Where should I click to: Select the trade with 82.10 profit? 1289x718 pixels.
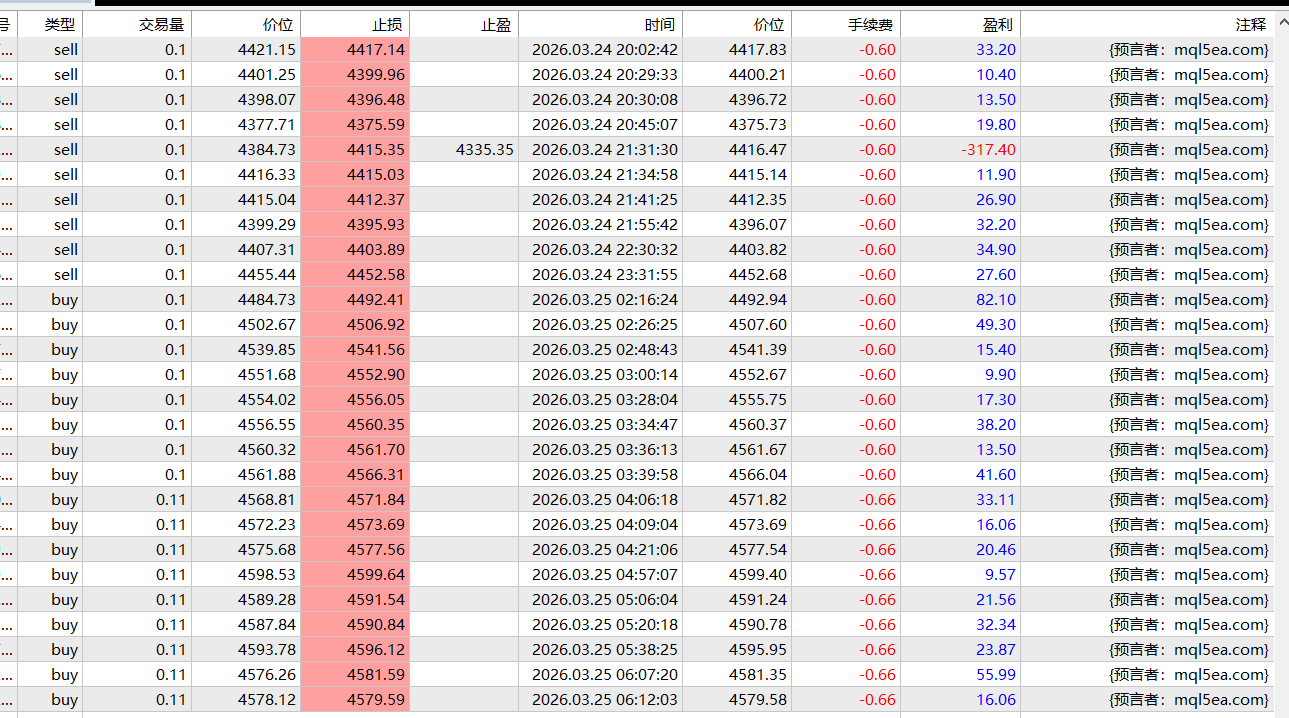tap(995, 300)
